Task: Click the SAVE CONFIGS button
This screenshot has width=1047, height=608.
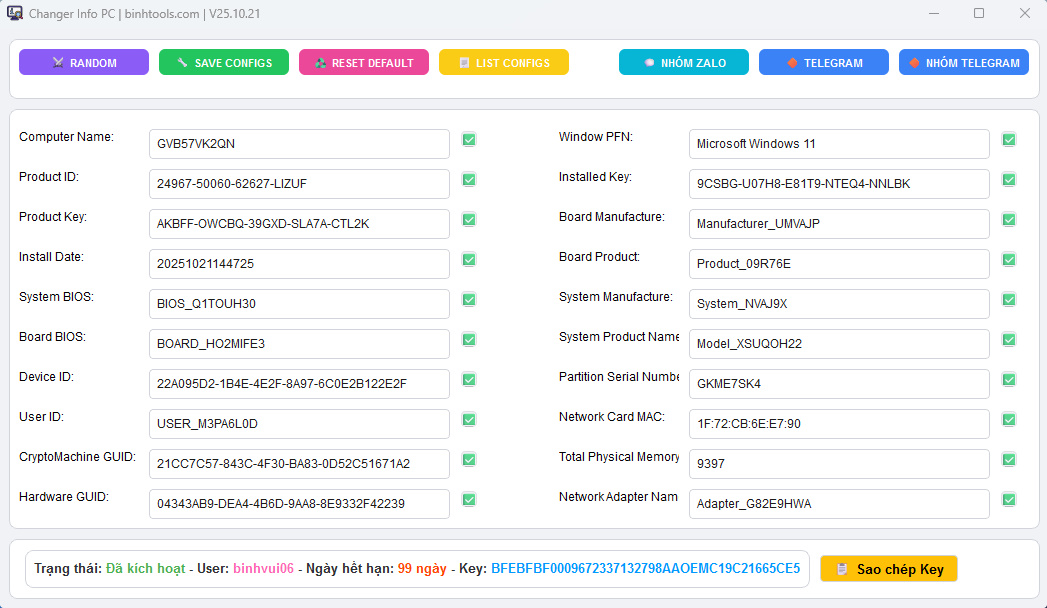Action: click(224, 63)
